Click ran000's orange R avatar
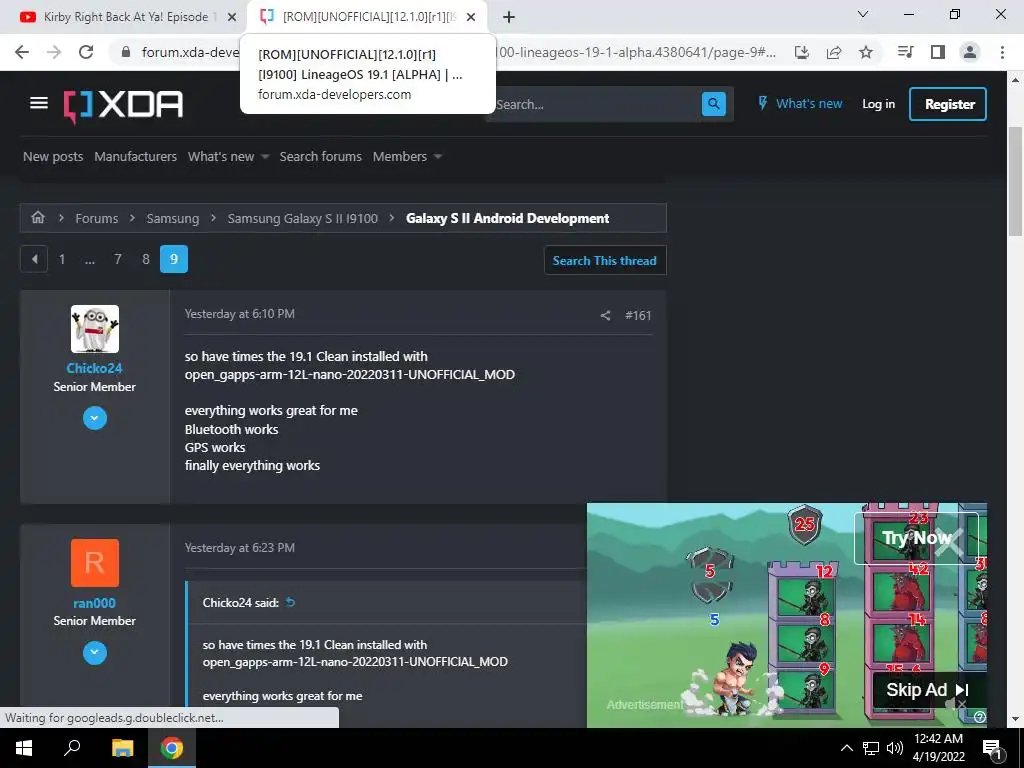This screenshot has width=1024, height=768. click(x=95, y=562)
